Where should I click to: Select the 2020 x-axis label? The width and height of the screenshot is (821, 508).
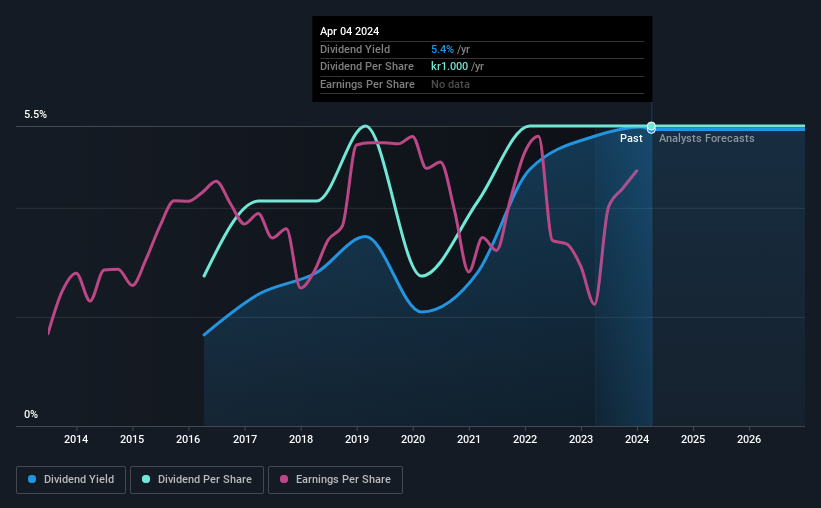point(413,439)
